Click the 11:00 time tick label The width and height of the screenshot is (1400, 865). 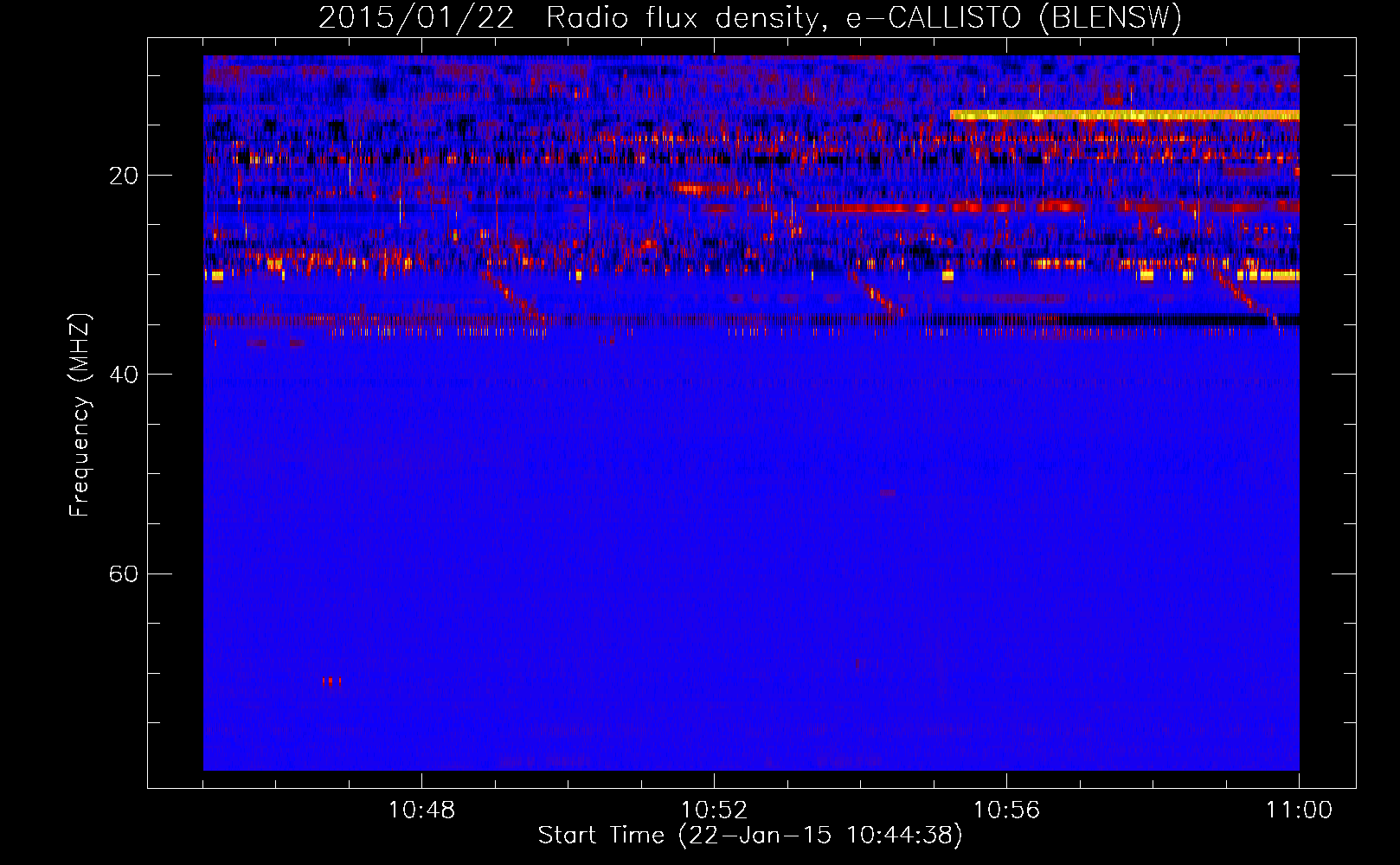[1299, 811]
